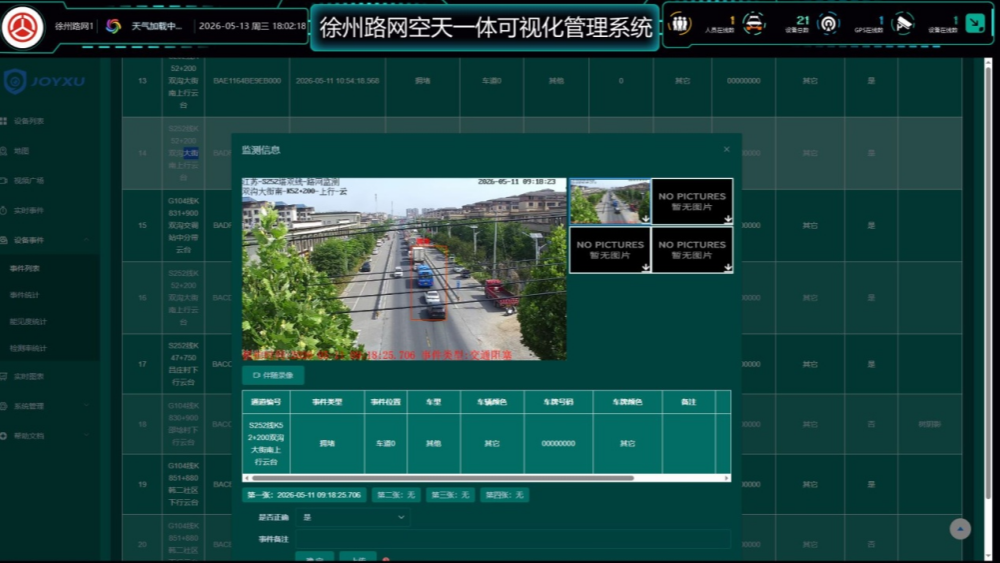Image resolution: width=1000 pixels, height=563 pixels.
Task: Click BAE1164BE9EB000 cell in row 13
Action: click(247, 81)
